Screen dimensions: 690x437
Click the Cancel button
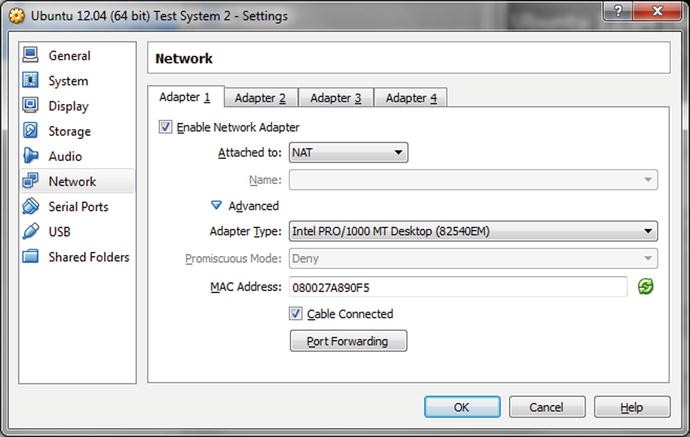[547, 407]
